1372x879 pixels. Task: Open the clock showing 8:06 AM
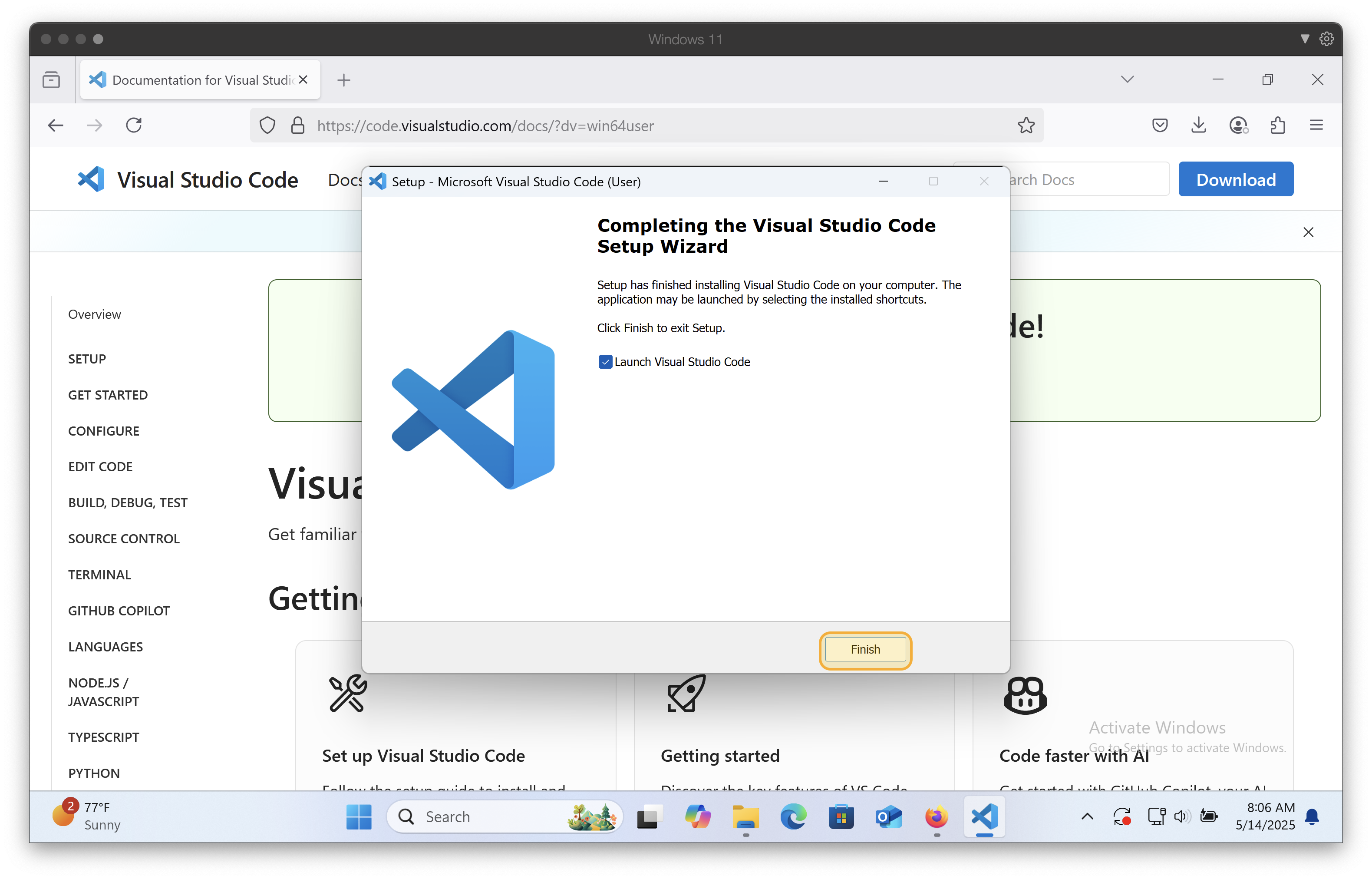pyautogui.click(x=1265, y=816)
